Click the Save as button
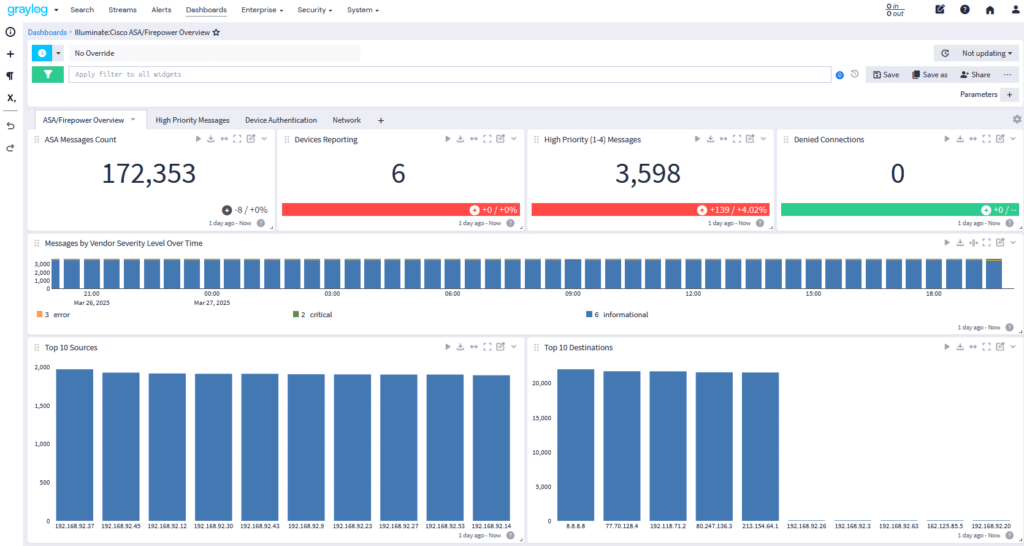The height and width of the screenshot is (546, 1024). point(929,74)
